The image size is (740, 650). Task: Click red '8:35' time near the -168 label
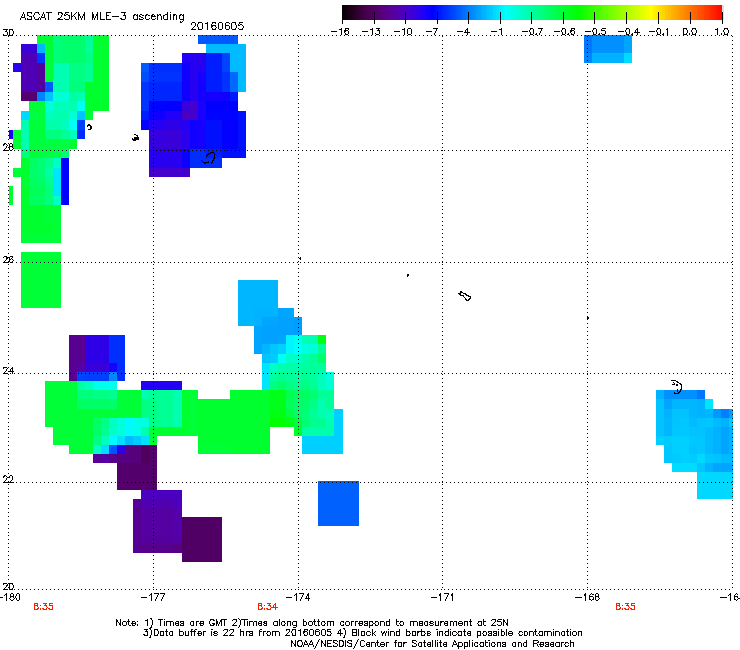(x=625, y=607)
